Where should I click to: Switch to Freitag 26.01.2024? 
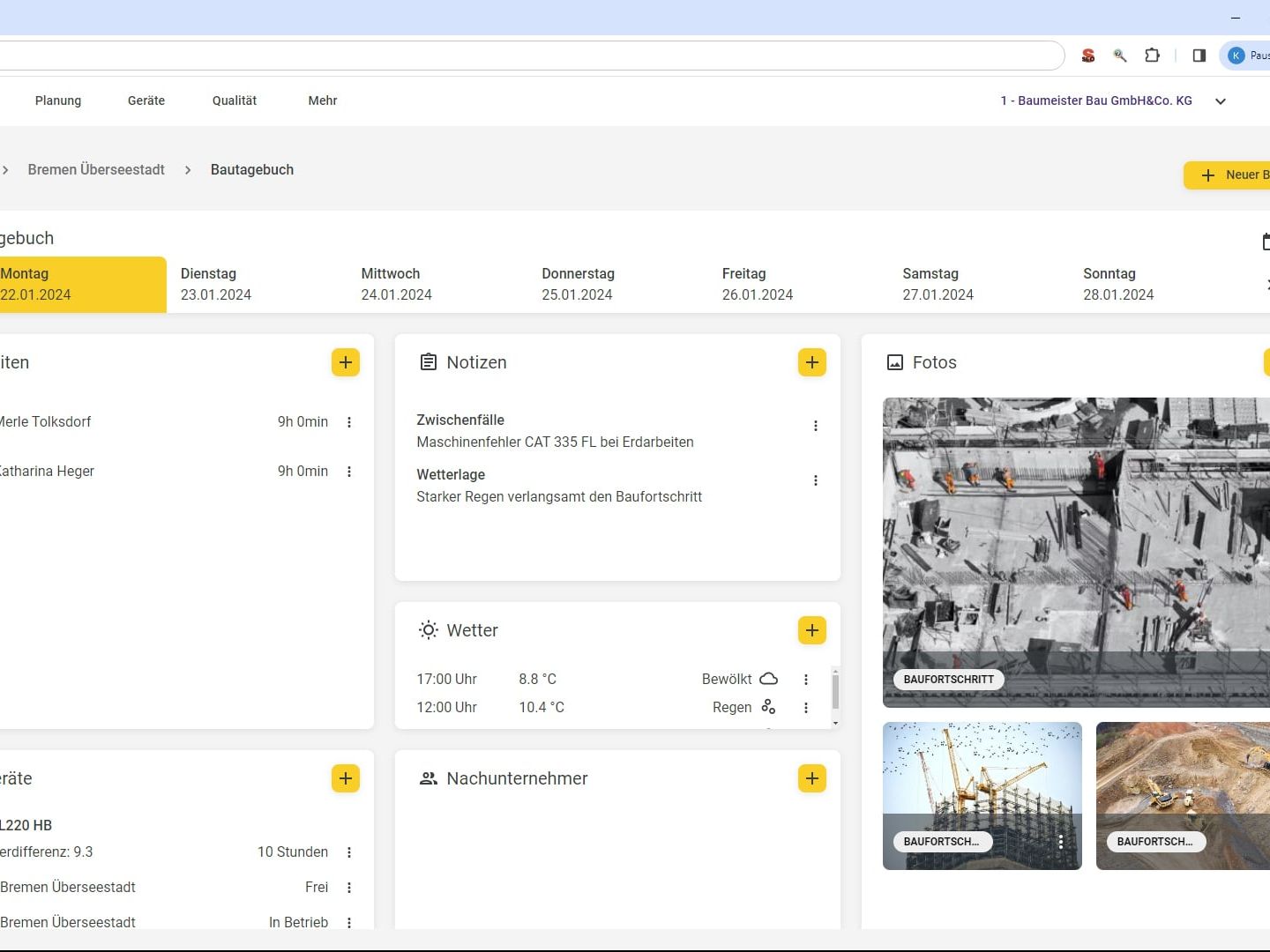coord(798,285)
